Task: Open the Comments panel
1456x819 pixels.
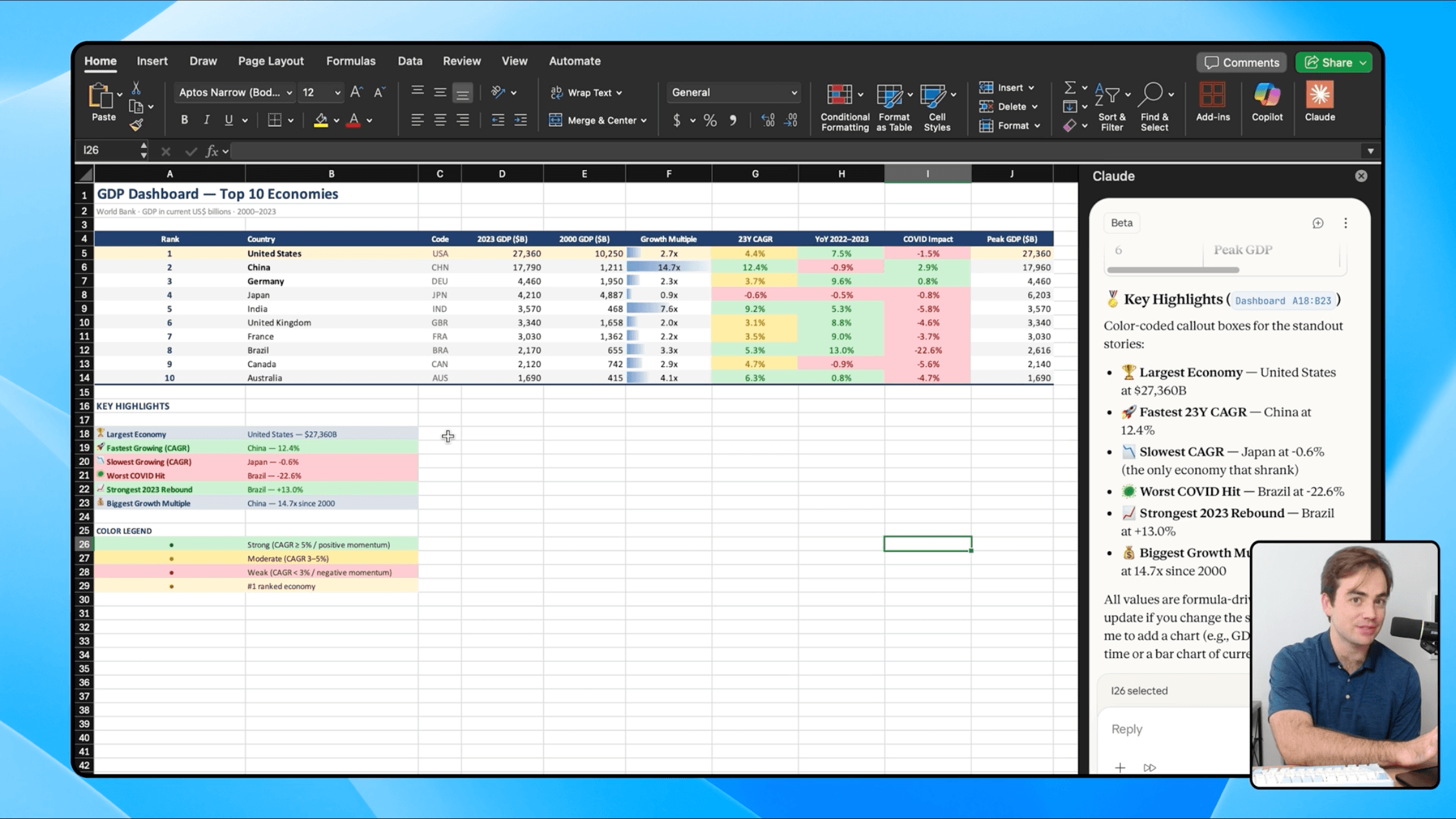Action: pyautogui.click(x=1241, y=62)
